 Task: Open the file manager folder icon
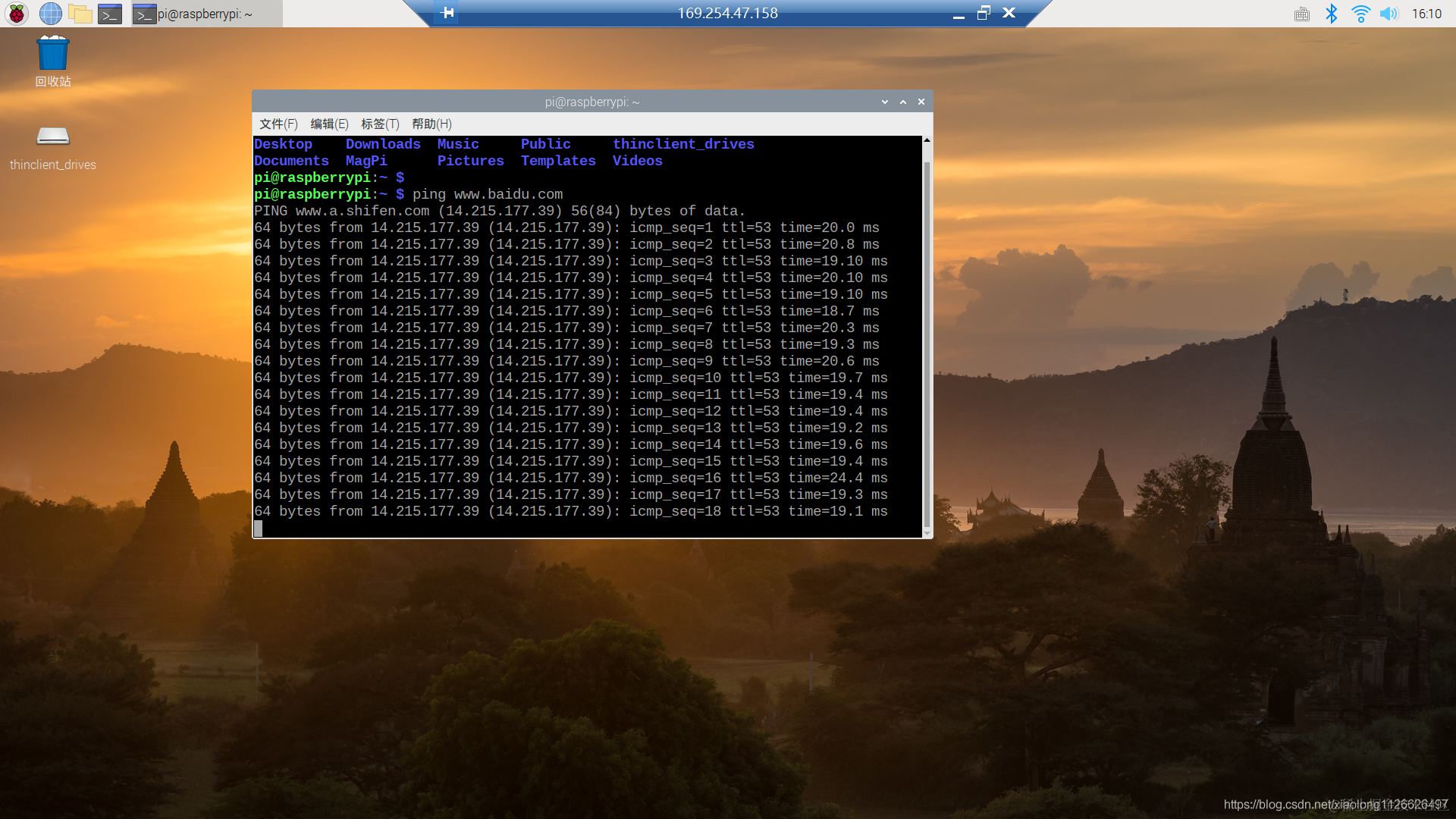[80, 13]
